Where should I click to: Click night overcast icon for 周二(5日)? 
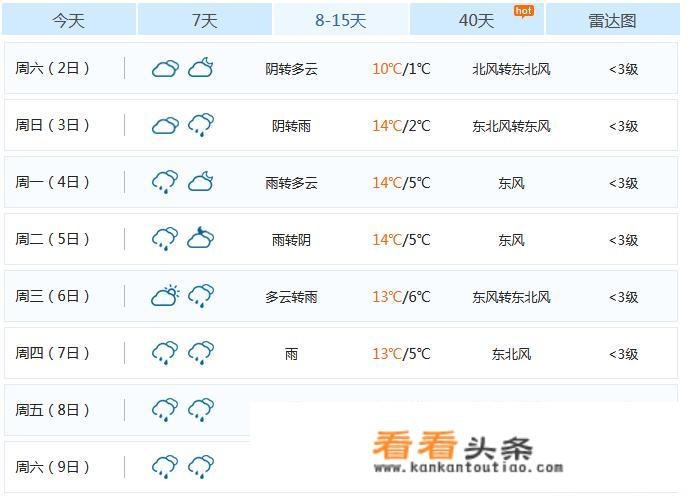pyautogui.click(x=201, y=237)
